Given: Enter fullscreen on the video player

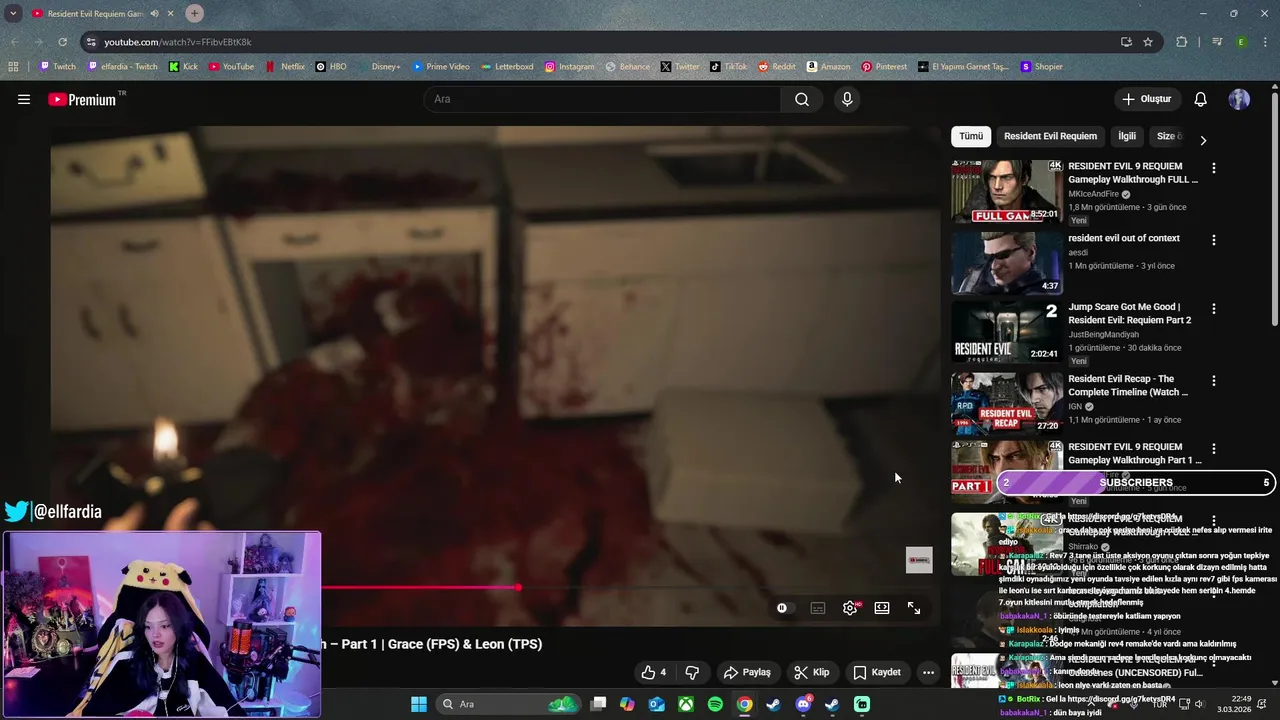Looking at the screenshot, I should tap(914, 608).
